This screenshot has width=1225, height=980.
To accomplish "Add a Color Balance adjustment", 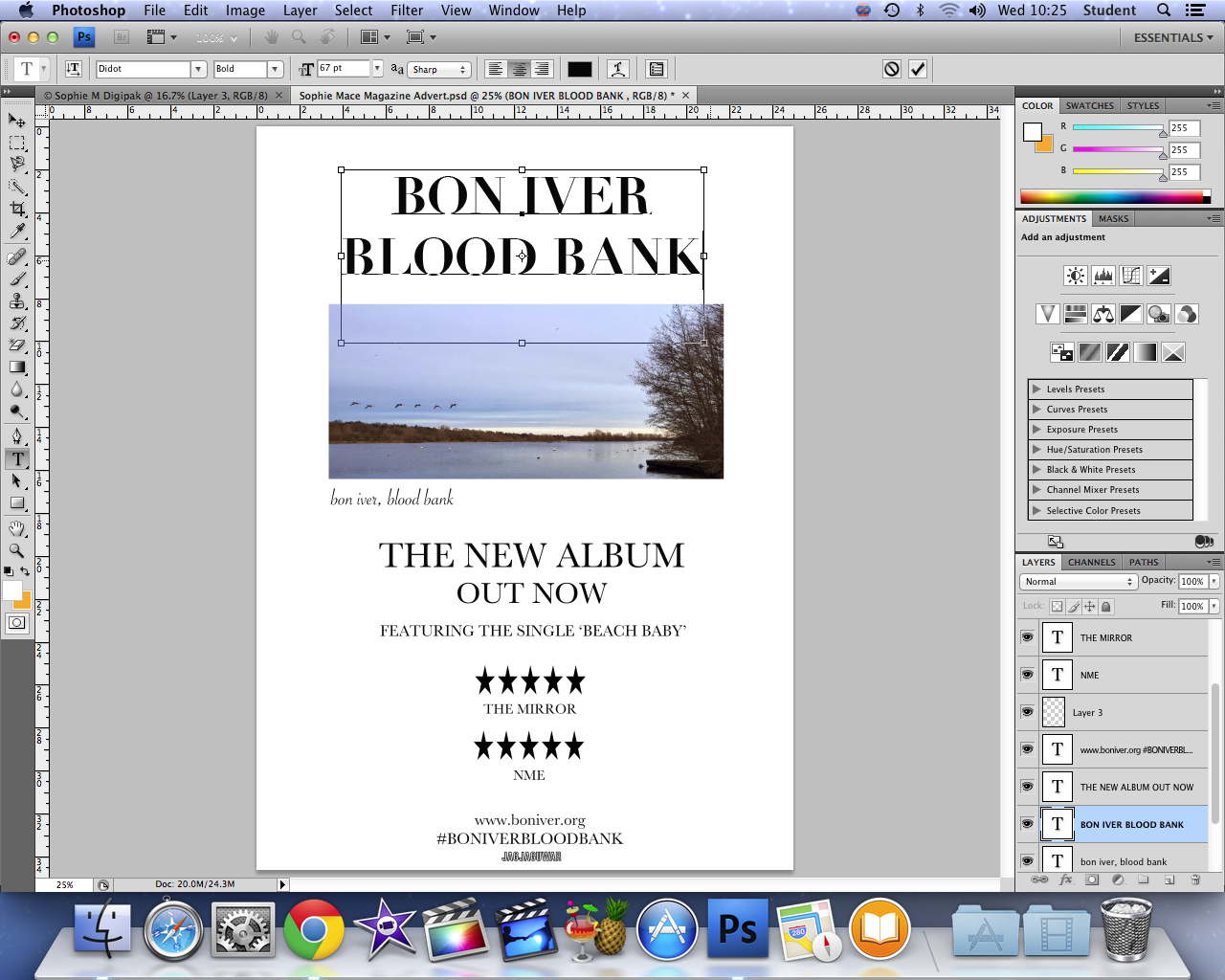I will pyautogui.click(x=1103, y=314).
